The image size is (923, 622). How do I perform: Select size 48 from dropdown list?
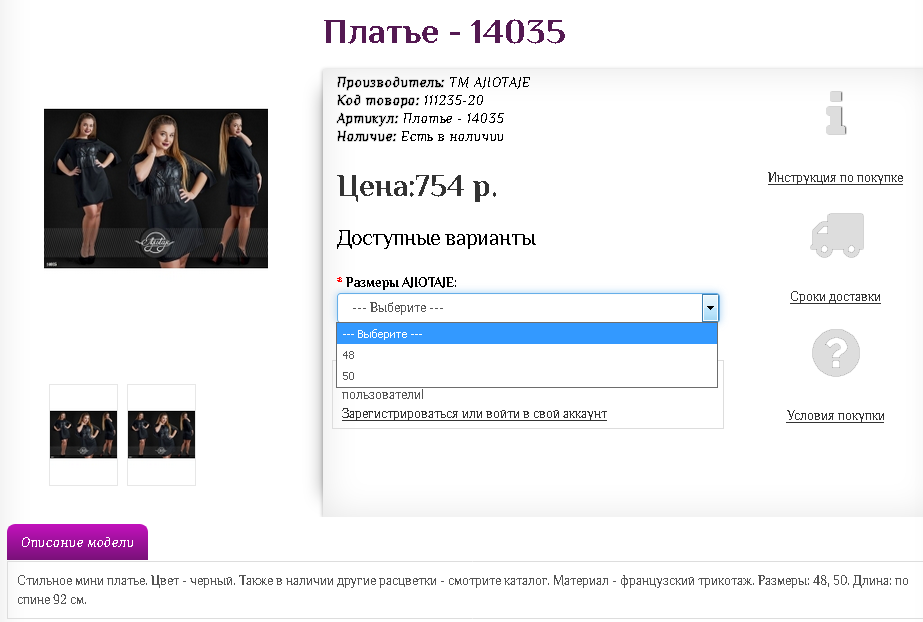click(x=527, y=355)
